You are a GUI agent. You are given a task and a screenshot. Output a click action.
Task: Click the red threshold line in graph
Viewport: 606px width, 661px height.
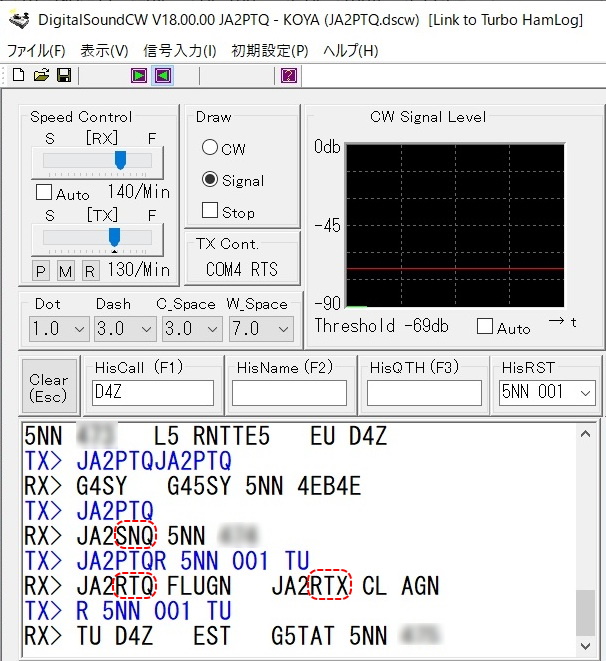click(x=455, y=269)
